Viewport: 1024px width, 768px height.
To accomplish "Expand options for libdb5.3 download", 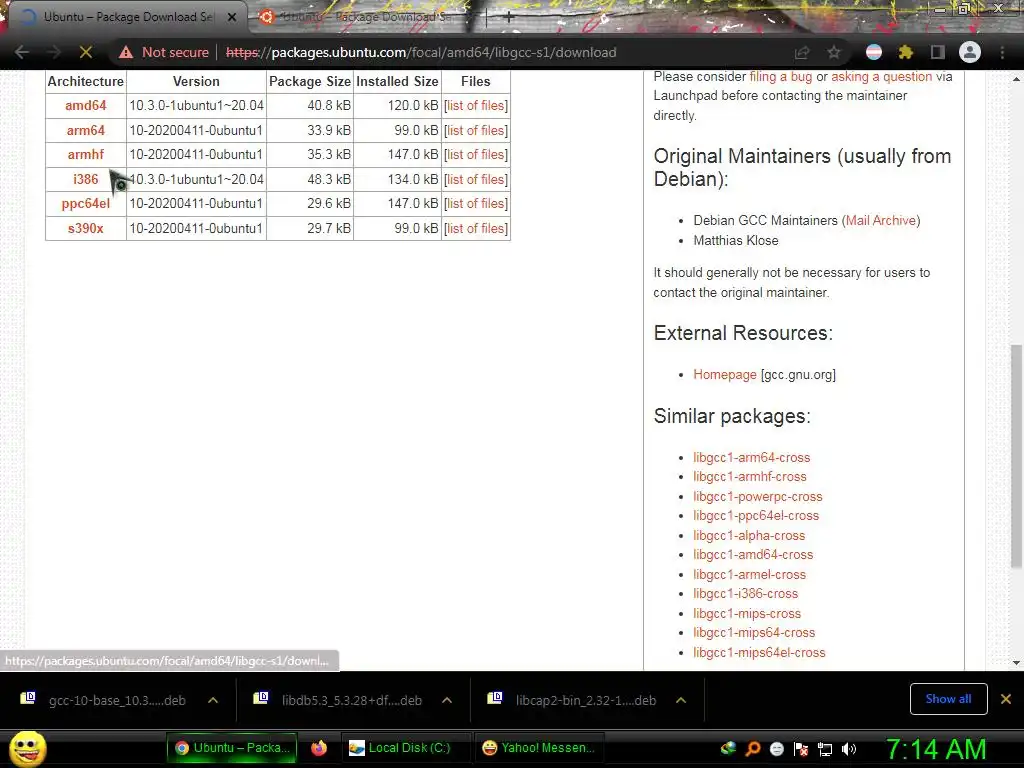I will 447,700.
